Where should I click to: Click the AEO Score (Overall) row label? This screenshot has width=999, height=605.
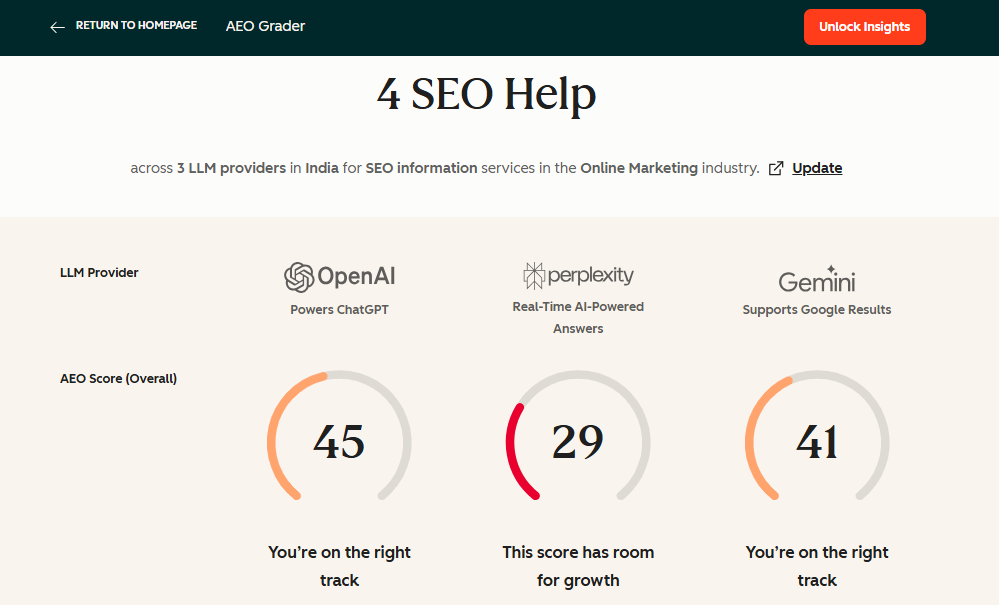tap(118, 378)
